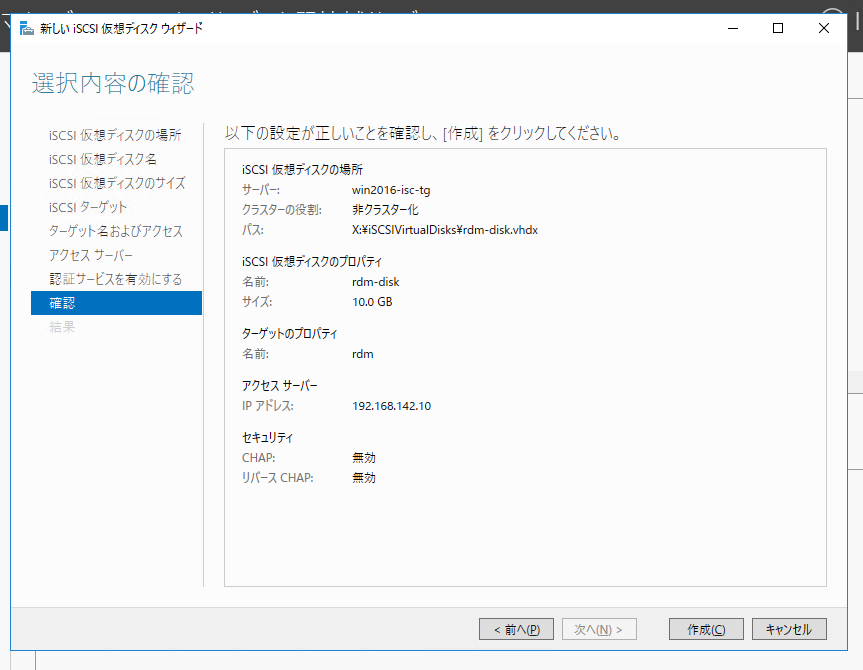Viewport: 863px width, 670px height.
Task: Click the サイズ: label
Action: 257,302
